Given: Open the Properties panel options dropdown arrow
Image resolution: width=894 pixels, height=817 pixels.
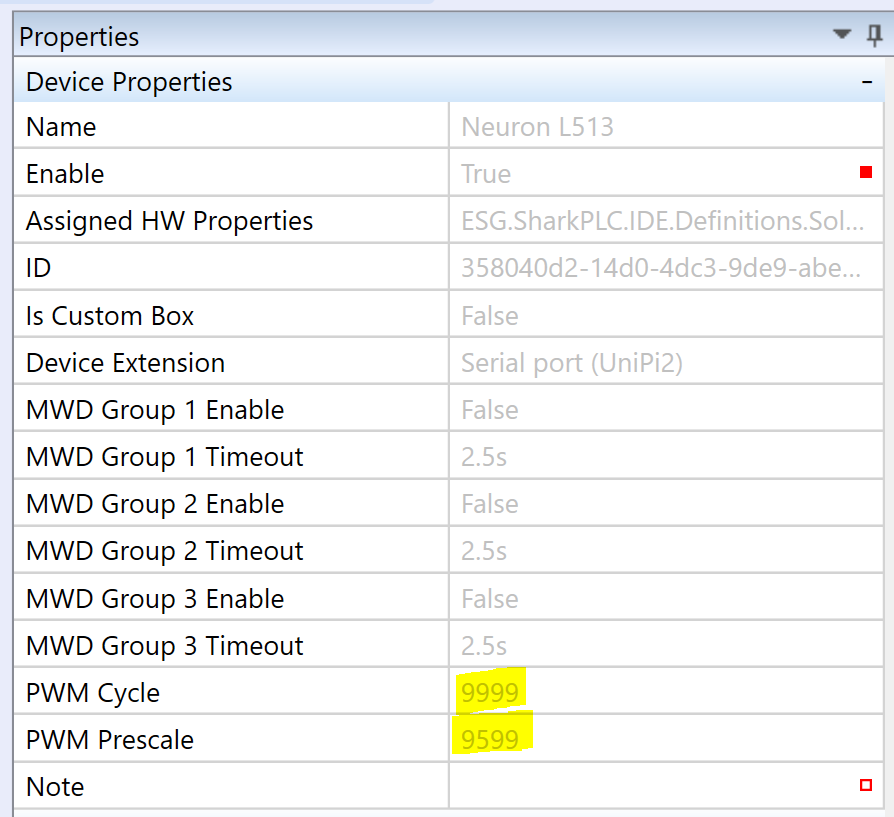Looking at the screenshot, I should pos(842,35).
